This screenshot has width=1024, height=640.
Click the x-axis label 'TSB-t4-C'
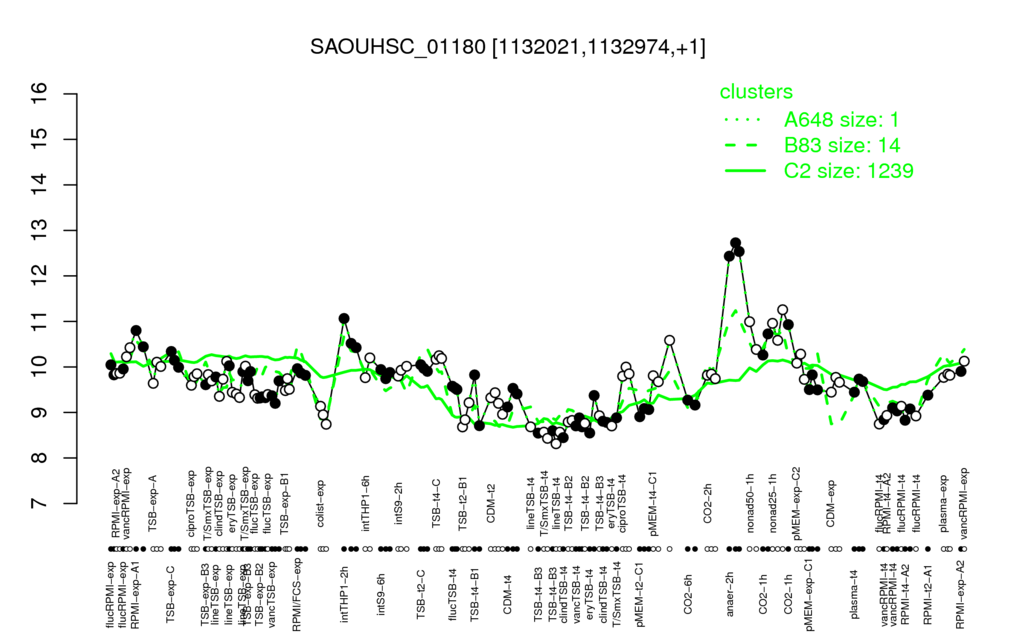(436, 504)
